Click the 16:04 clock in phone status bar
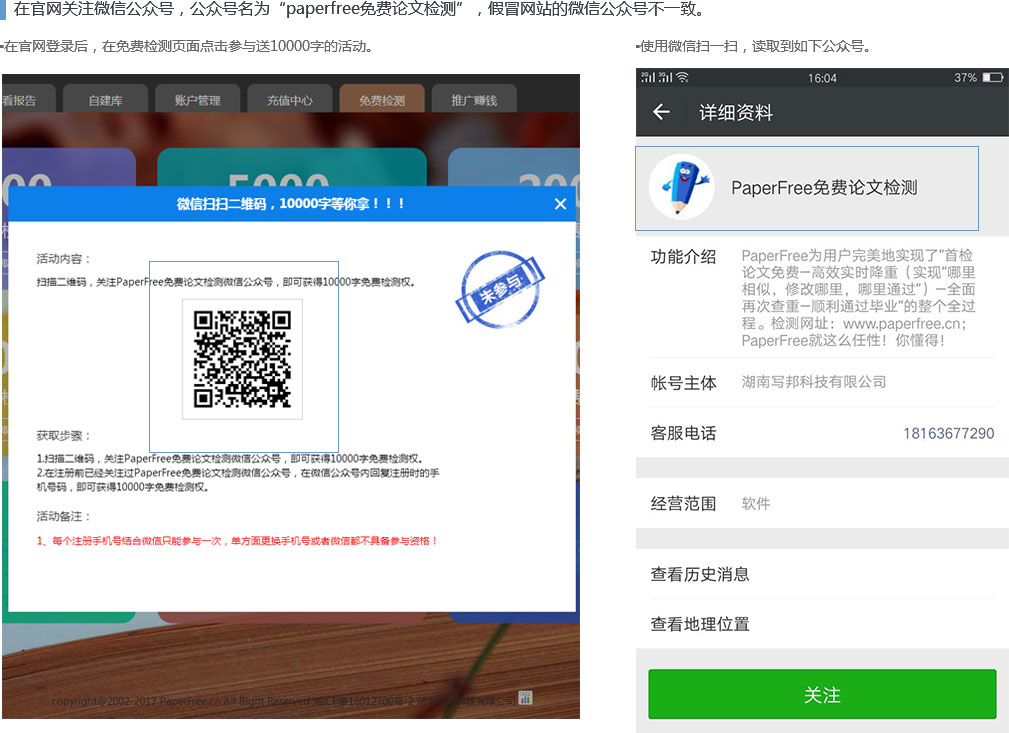 click(x=822, y=78)
